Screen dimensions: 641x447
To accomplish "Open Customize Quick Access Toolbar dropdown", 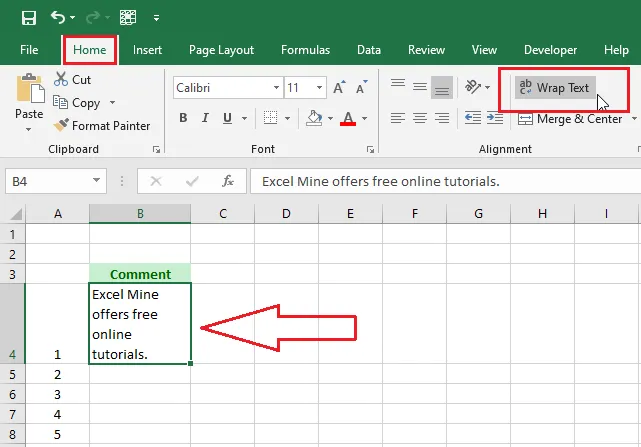I will point(156,18).
